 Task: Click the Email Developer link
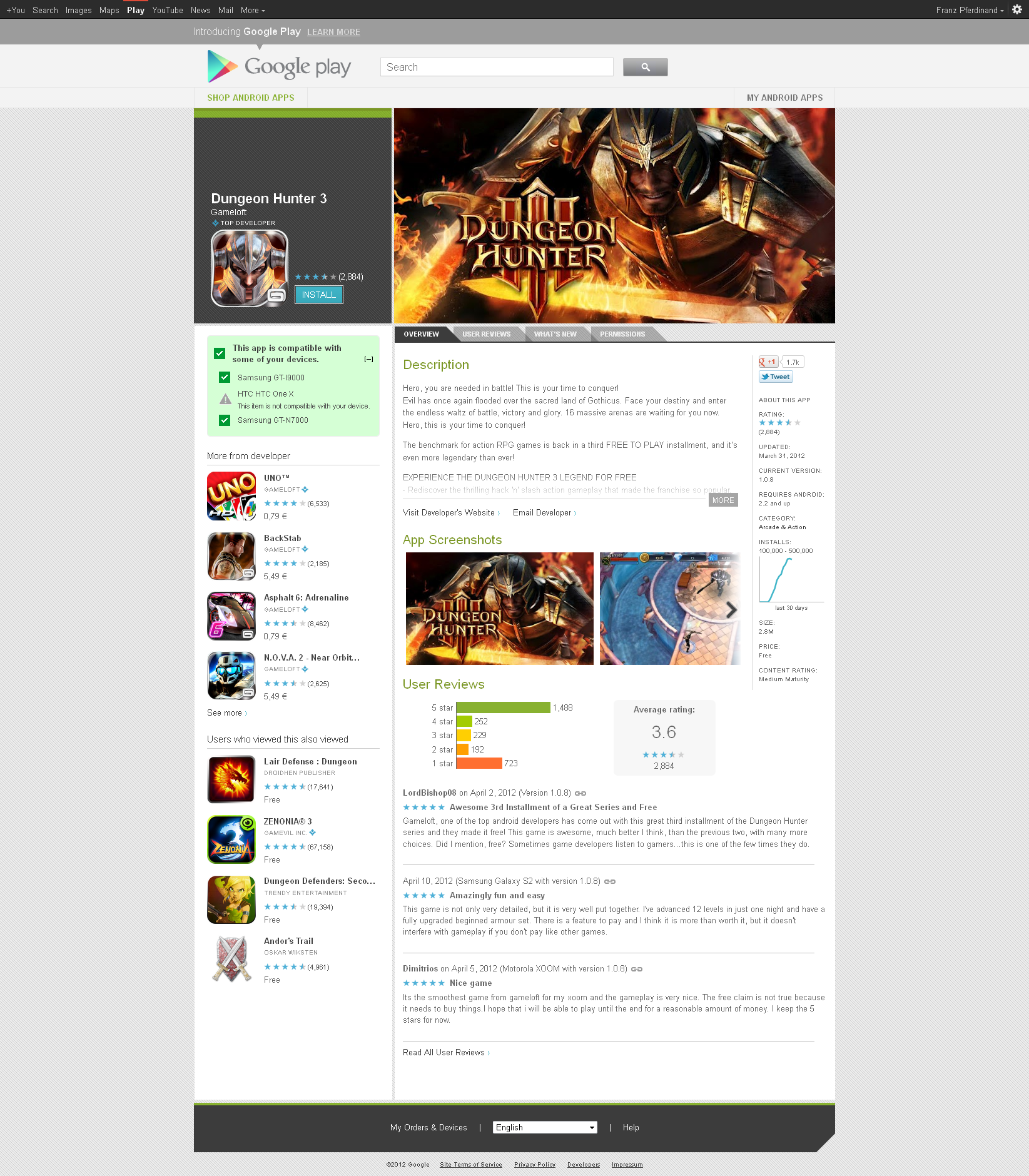tap(544, 512)
